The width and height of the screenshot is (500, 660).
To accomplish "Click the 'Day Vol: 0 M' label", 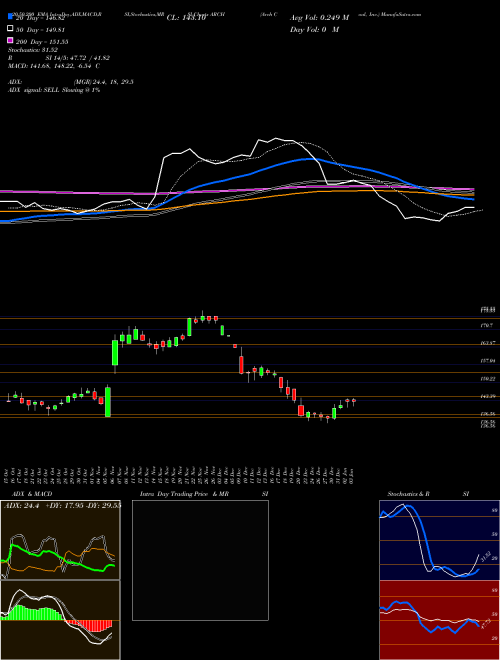I will (314, 29).
